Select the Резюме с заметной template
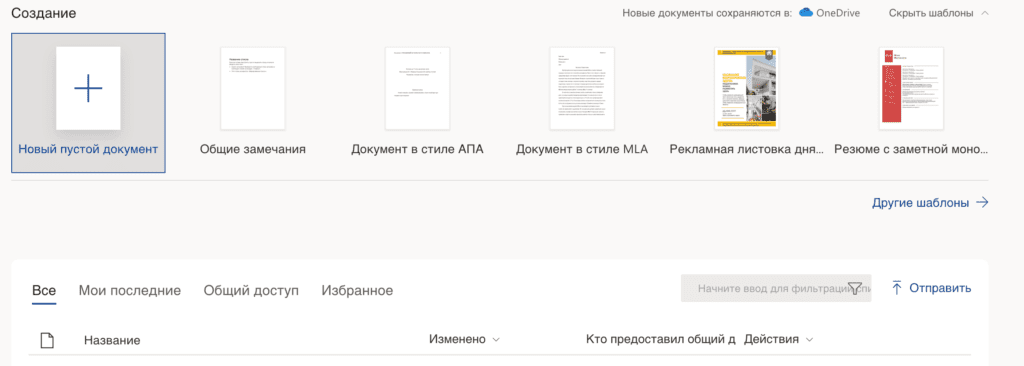Image resolution: width=1024 pixels, height=366 pixels. pyautogui.click(x=911, y=88)
